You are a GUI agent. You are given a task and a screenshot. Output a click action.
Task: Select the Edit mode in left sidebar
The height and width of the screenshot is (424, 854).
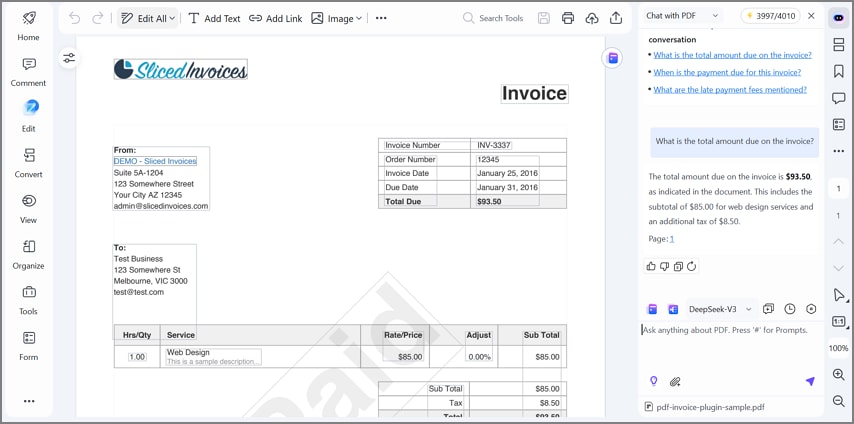(x=28, y=117)
